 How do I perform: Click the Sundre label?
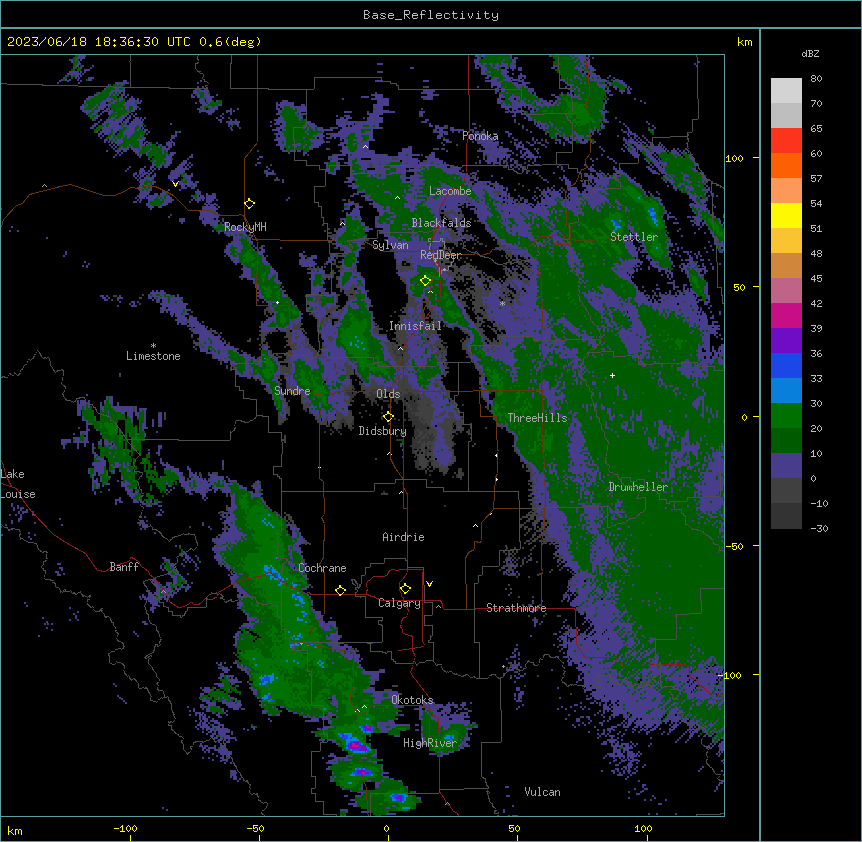292,391
